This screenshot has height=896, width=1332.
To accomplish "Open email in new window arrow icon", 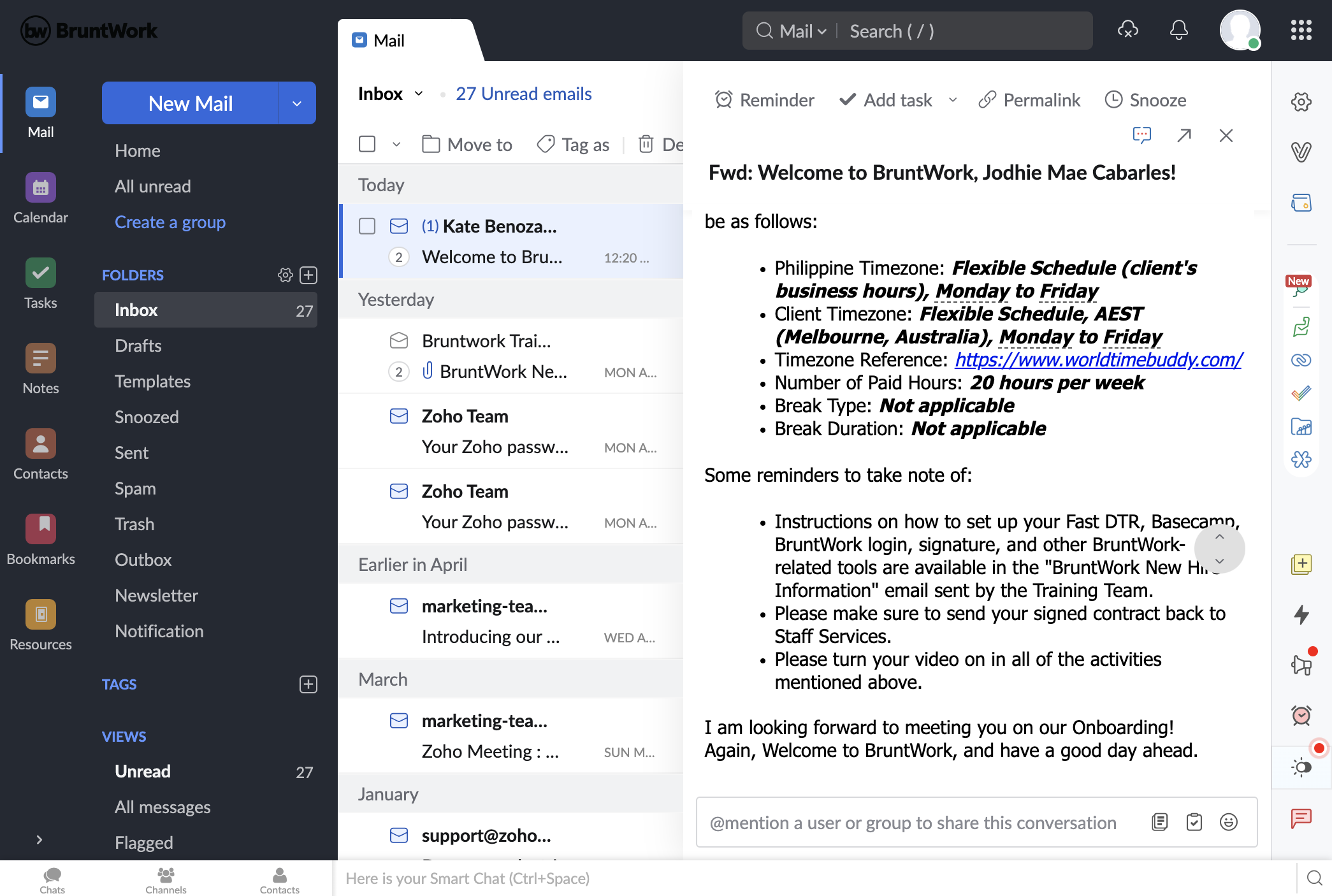I will click(1184, 135).
